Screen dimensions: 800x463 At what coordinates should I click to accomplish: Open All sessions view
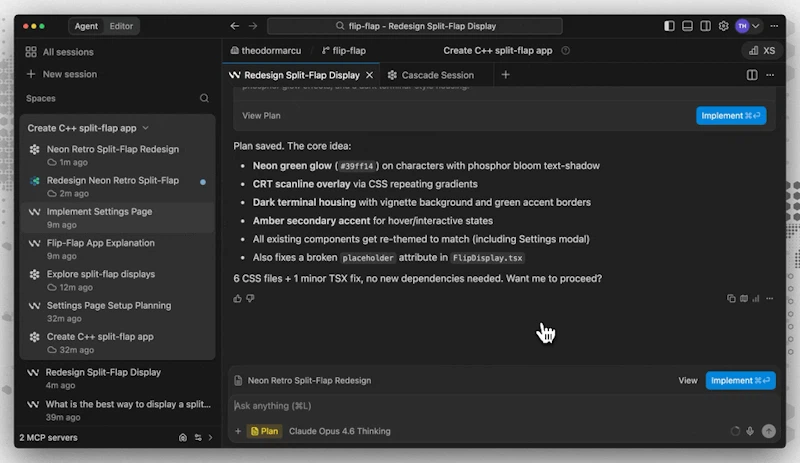coord(60,52)
